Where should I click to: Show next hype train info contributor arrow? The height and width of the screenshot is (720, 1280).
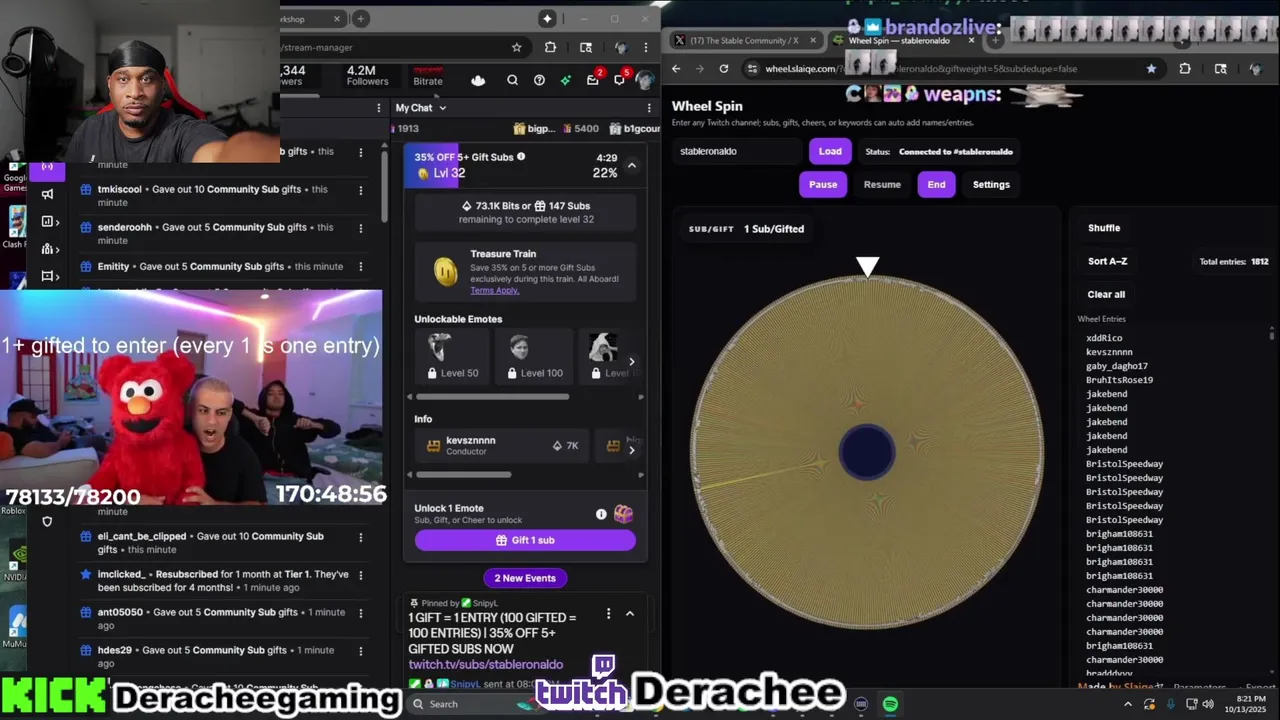coord(631,450)
